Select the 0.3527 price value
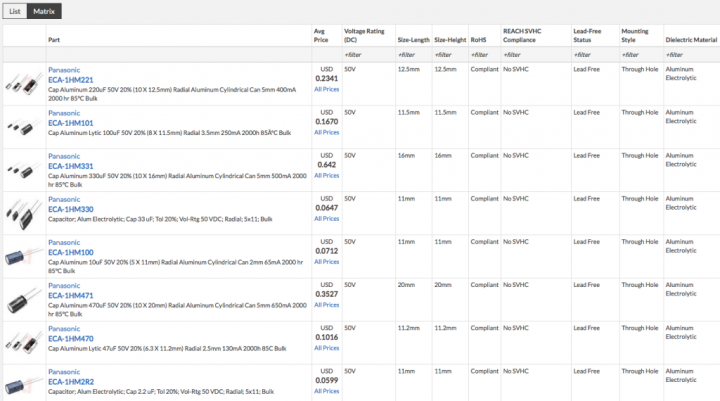Image resolution: width=720 pixels, height=401 pixels. [x=326, y=294]
